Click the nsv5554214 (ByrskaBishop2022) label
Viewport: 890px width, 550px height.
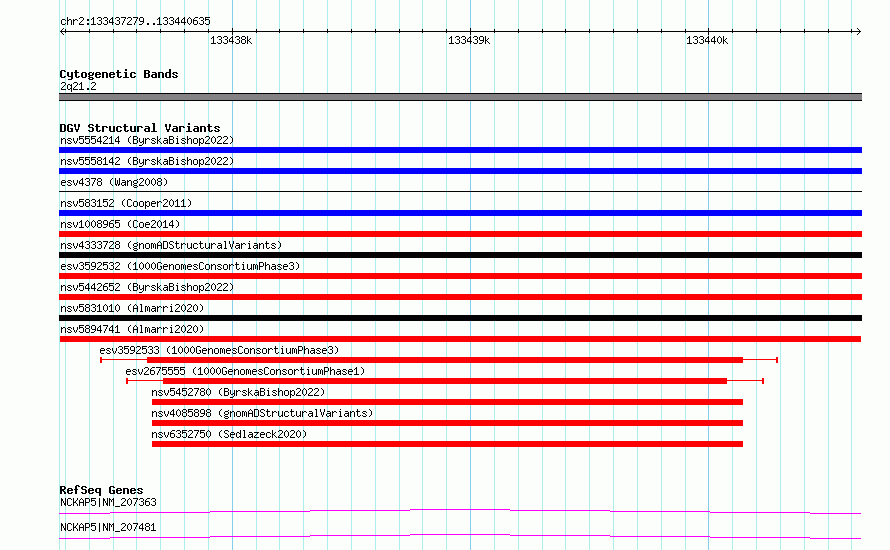click(x=147, y=140)
